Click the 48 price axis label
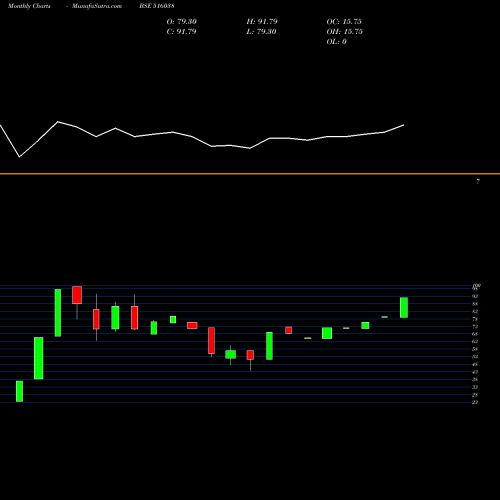500x500 pixels. pos(475,364)
